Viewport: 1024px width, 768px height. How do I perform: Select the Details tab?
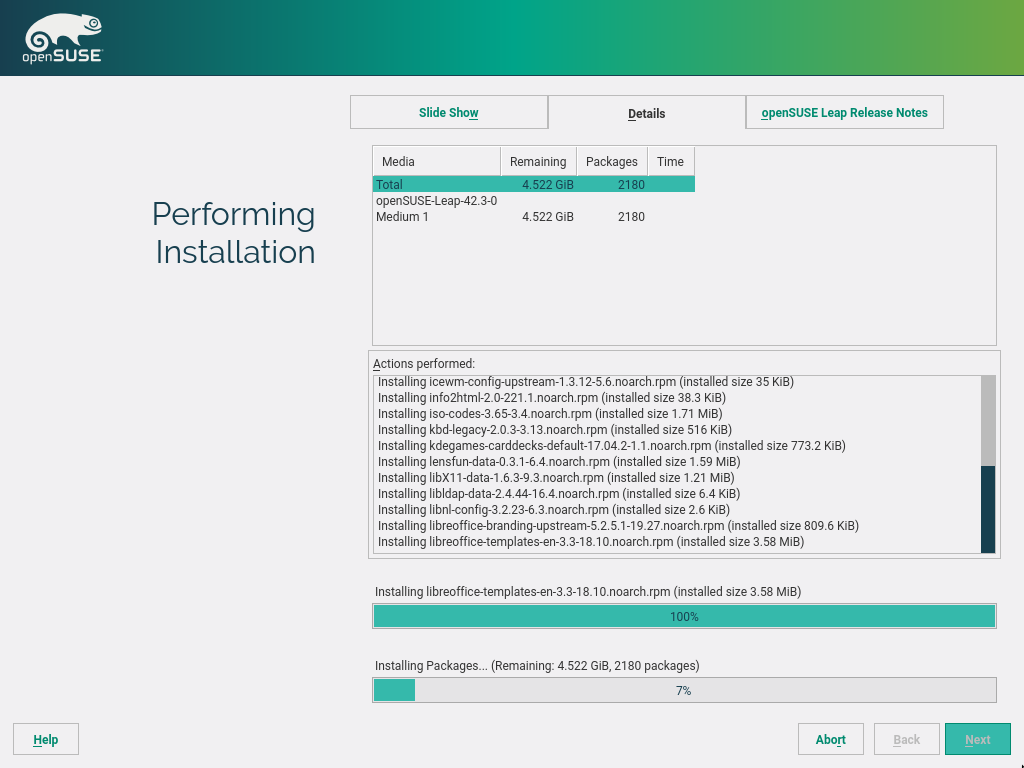point(647,113)
